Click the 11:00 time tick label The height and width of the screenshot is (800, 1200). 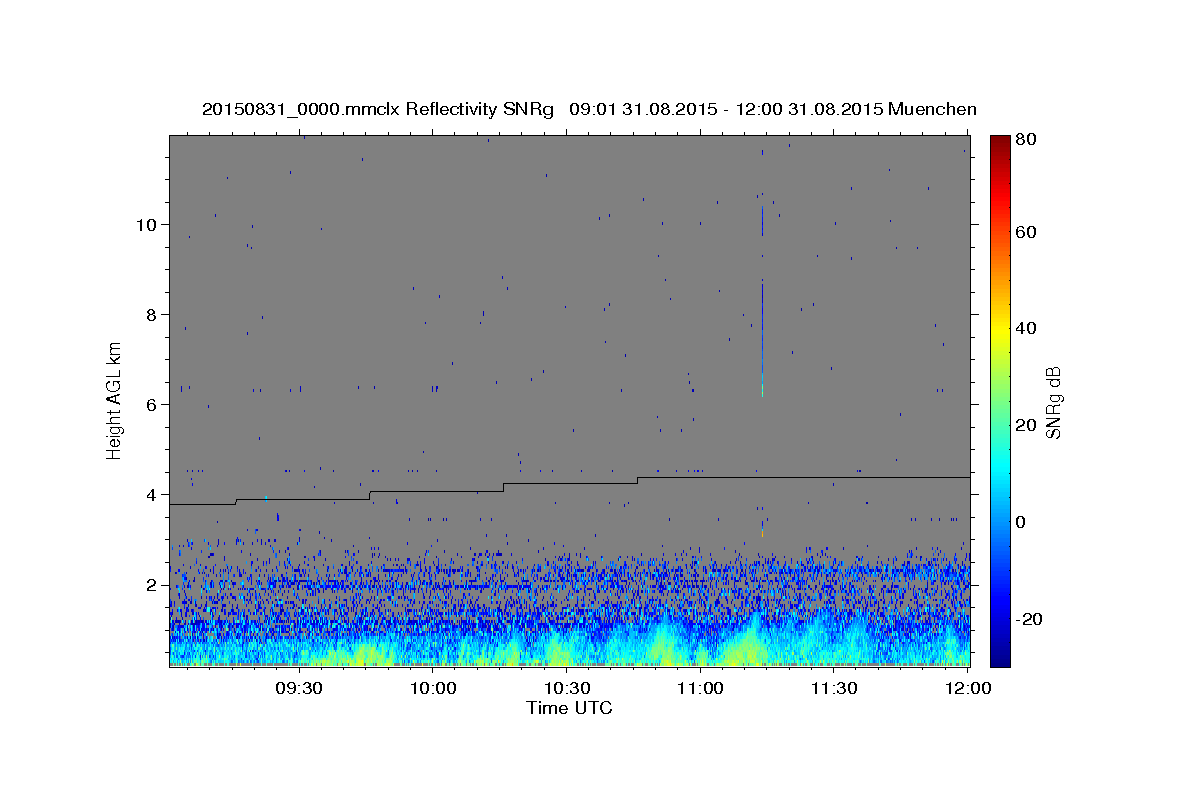(x=700, y=689)
